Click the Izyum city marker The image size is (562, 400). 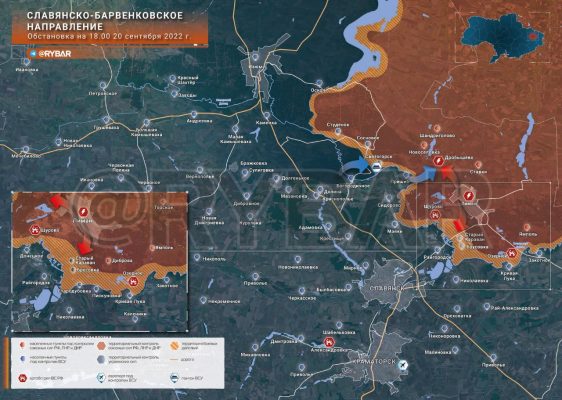[255, 57]
